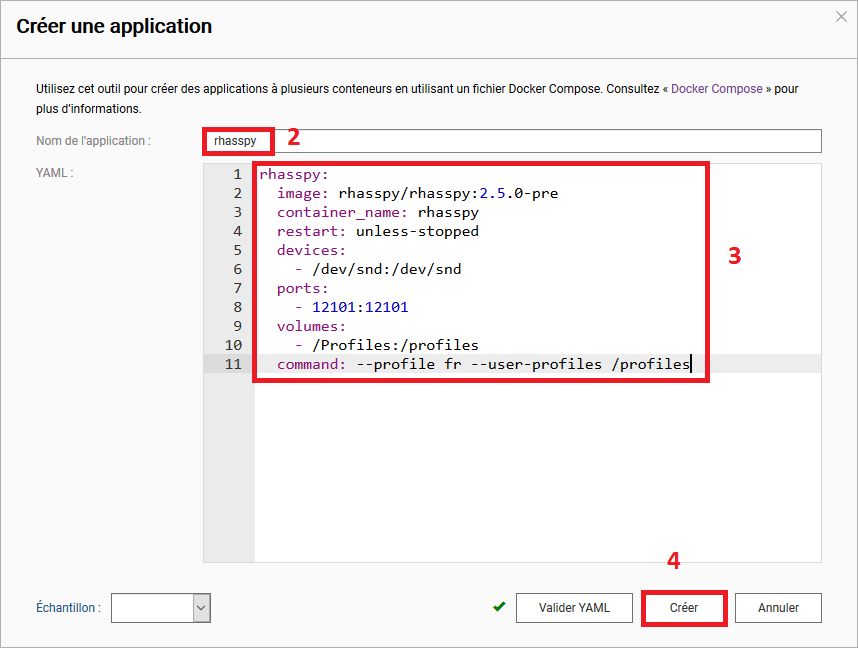This screenshot has width=858, height=648.
Task: Click the Nom de l'application input field
Action: pyautogui.click(x=512, y=141)
